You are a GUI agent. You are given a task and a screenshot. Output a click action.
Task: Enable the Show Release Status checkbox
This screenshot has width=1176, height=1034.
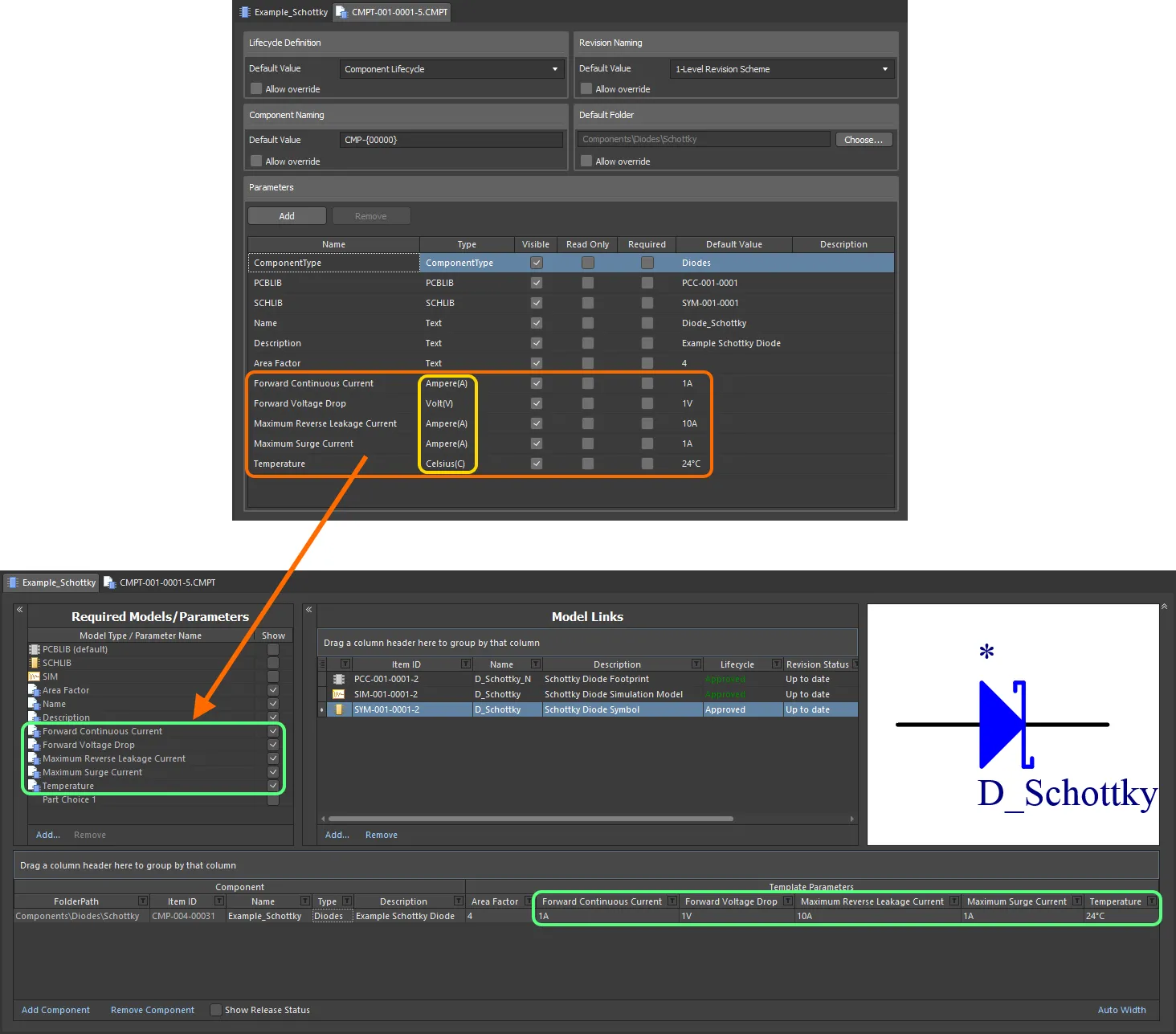216,1010
